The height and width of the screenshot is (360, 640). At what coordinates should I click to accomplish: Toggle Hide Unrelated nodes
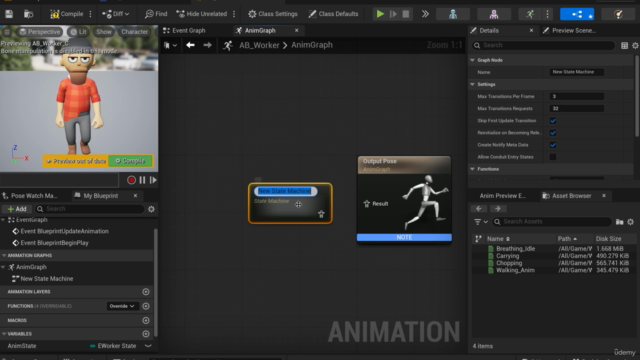[202, 14]
